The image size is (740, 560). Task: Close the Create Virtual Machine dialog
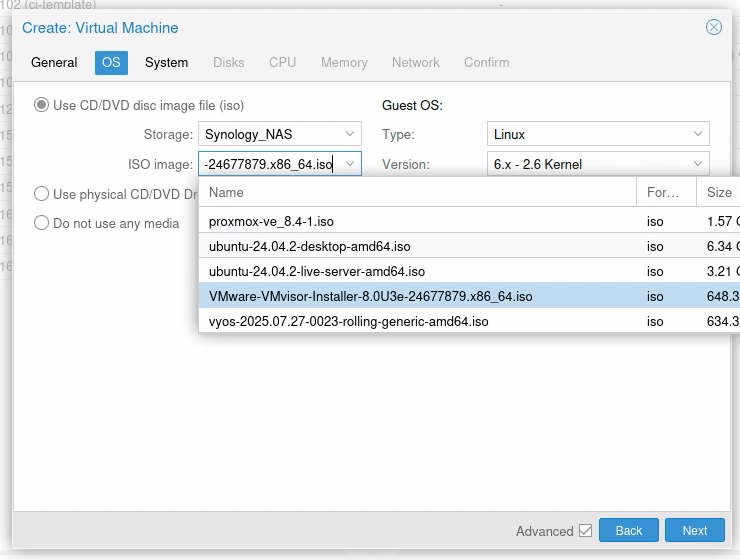coord(714,27)
